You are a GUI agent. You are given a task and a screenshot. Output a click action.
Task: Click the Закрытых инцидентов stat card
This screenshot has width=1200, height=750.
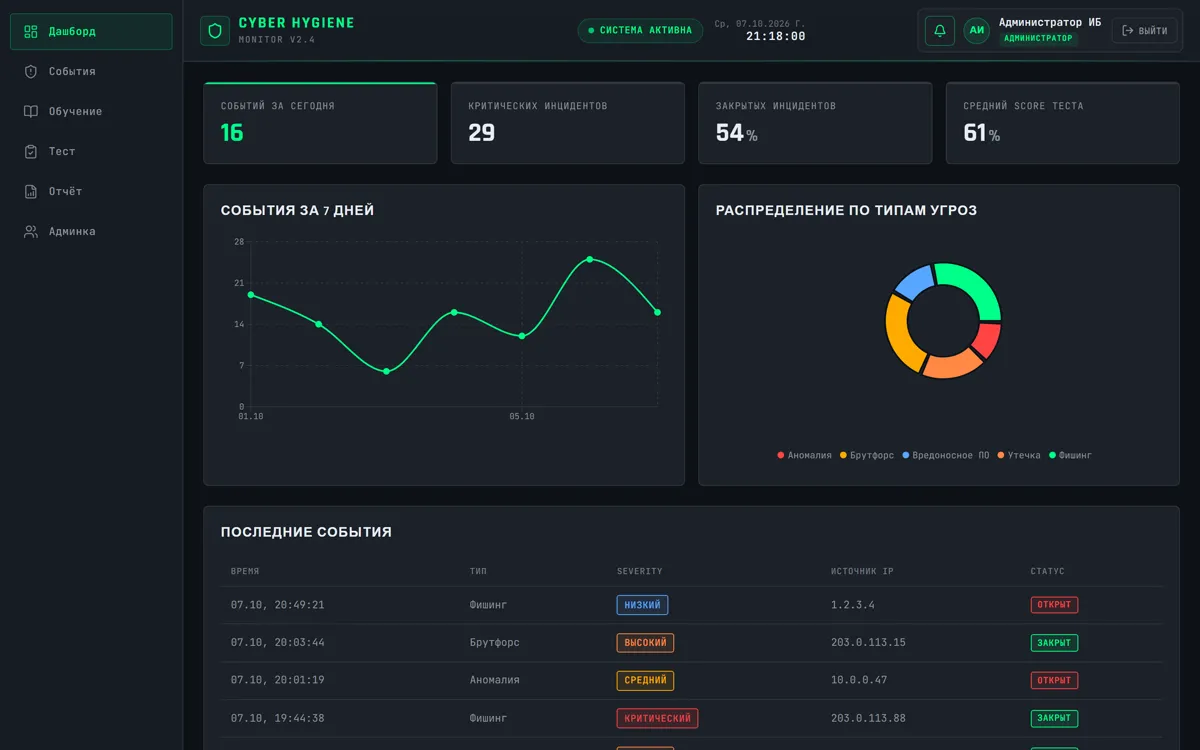815,123
